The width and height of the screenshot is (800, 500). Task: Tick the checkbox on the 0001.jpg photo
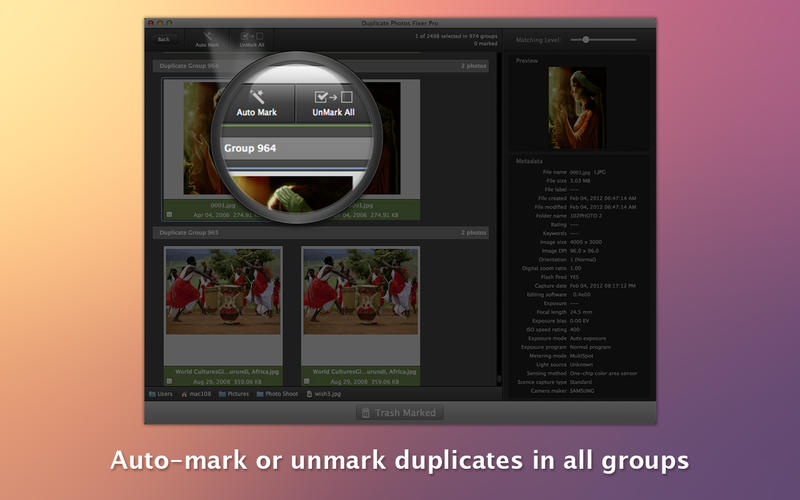click(x=169, y=214)
